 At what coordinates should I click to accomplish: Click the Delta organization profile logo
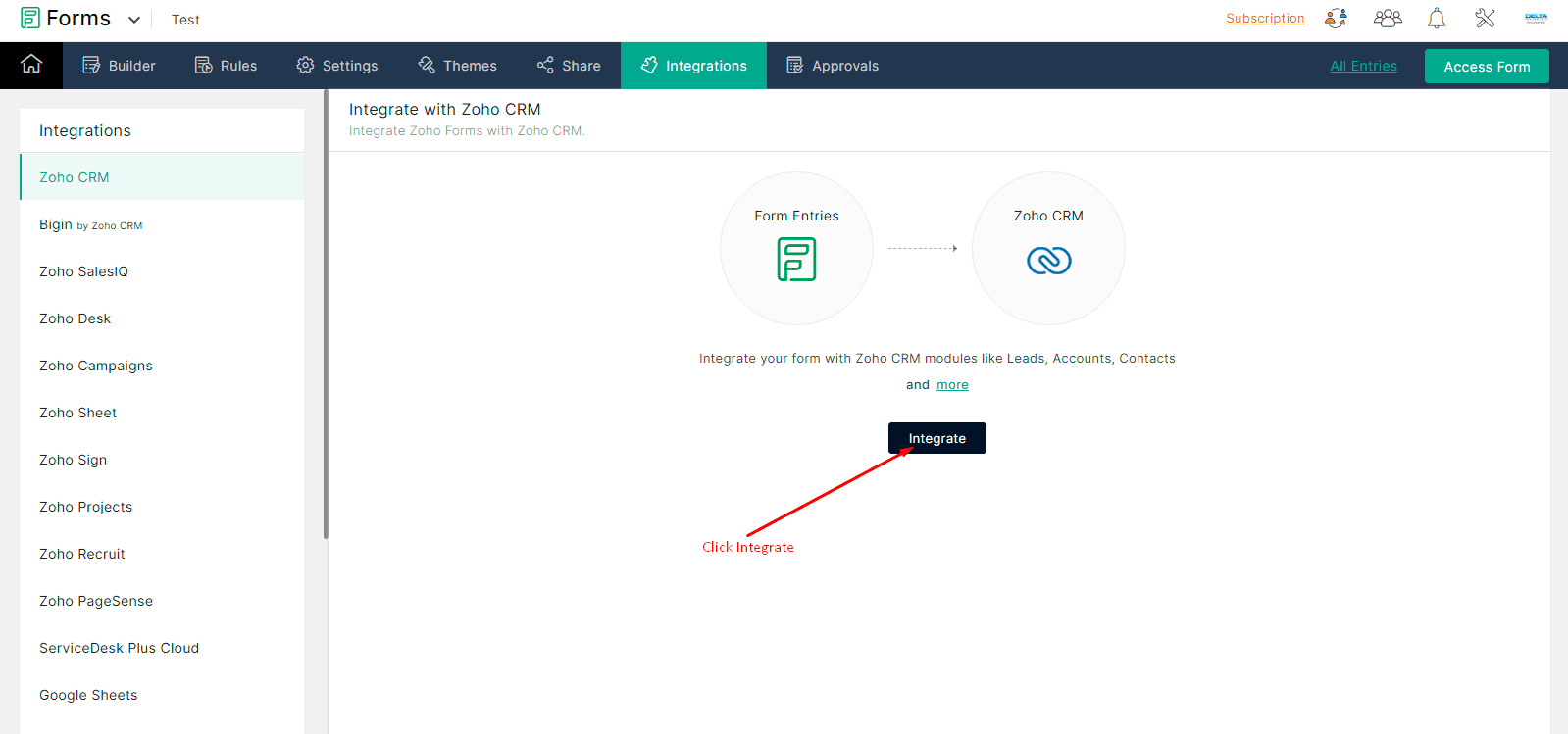(1536, 18)
